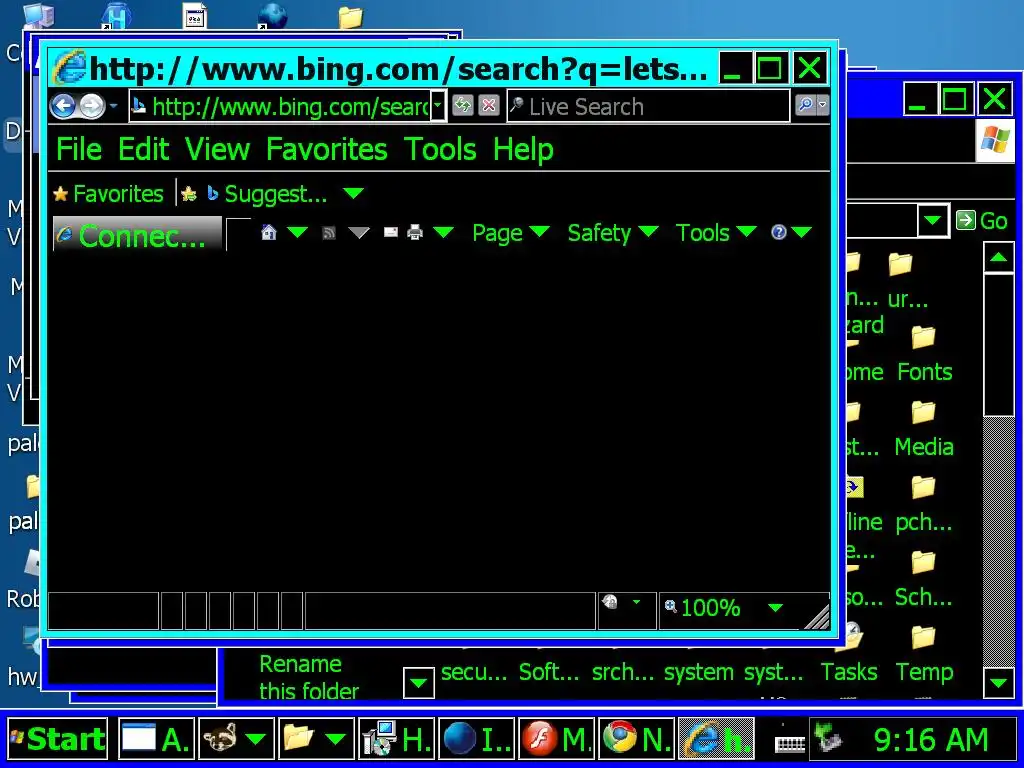Click the Read Mail envelope icon

(x=391, y=232)
